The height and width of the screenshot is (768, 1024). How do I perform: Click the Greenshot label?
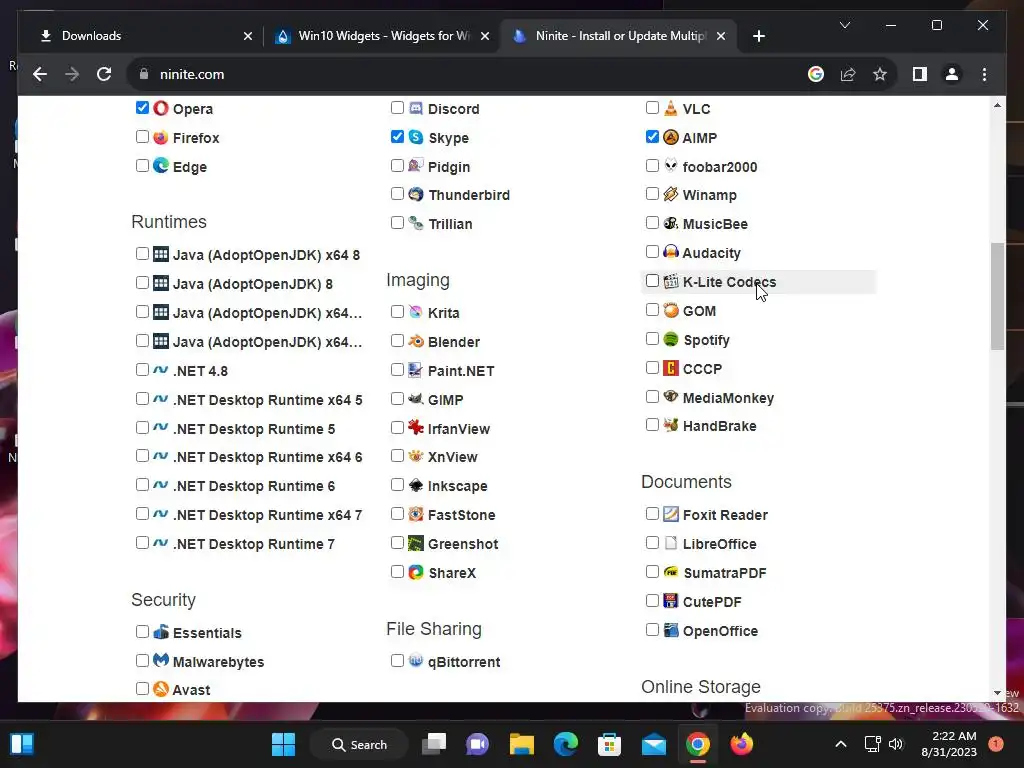pyautogui.click(x=463, y=544)
